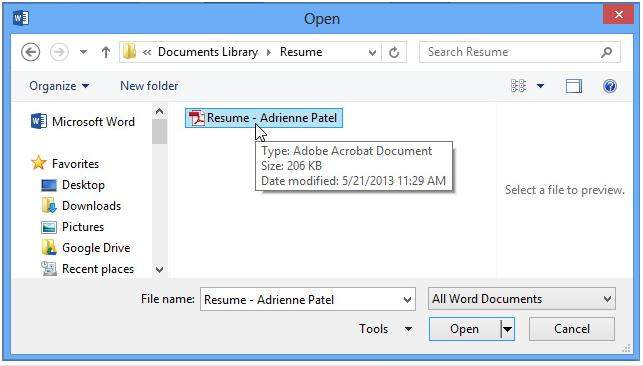Screen dimensions: 643x366
Task: Open the Help button
Action: pos(610,86)
